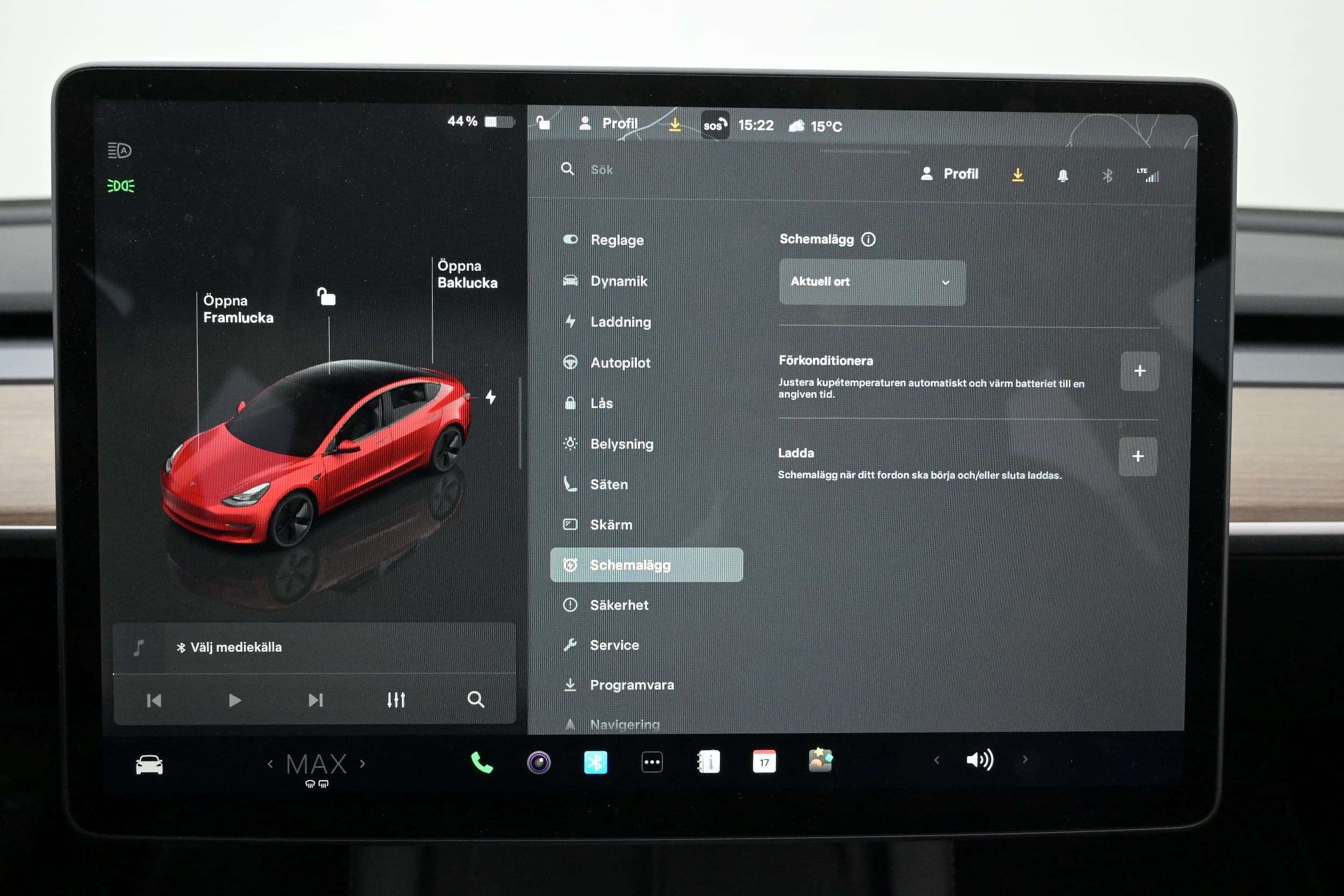Play media
This screenshot has height=896, width=1344.
[234, 700]
